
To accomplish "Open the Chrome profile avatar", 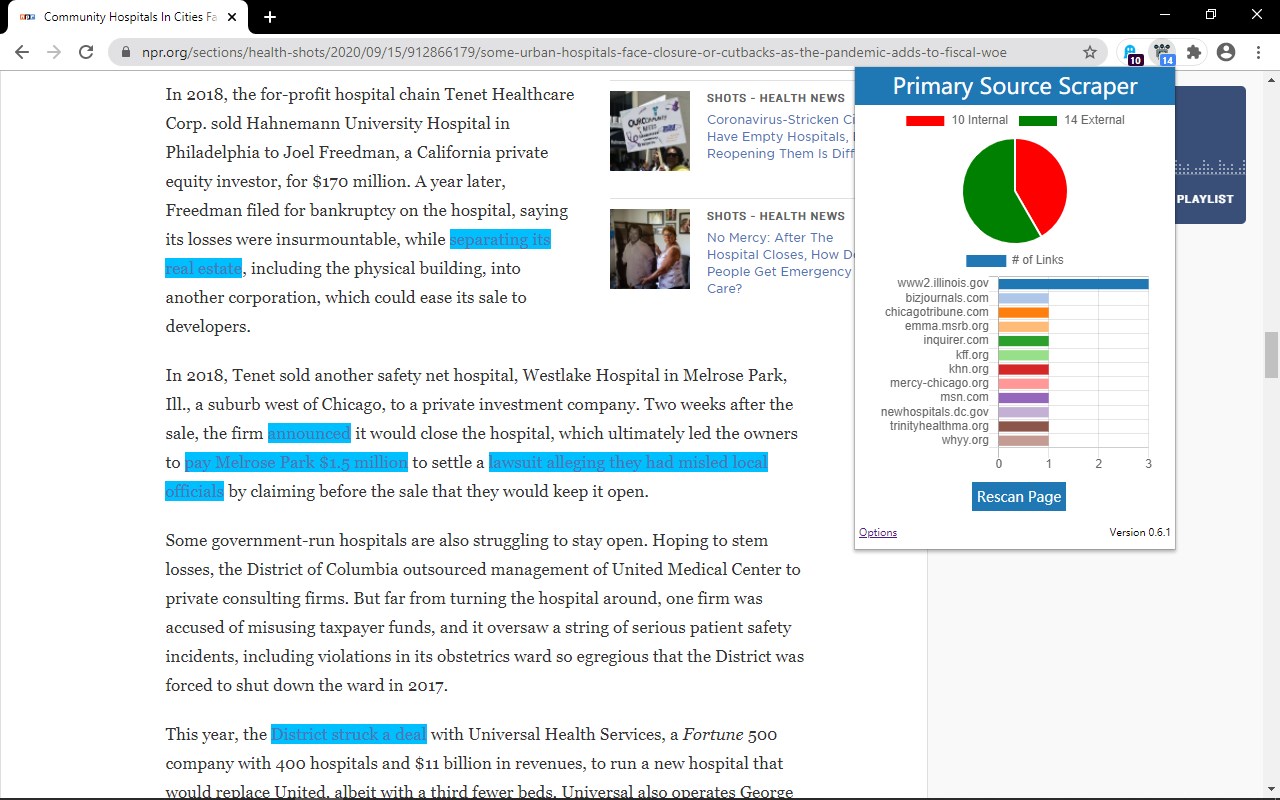I will coord(1226,52).
